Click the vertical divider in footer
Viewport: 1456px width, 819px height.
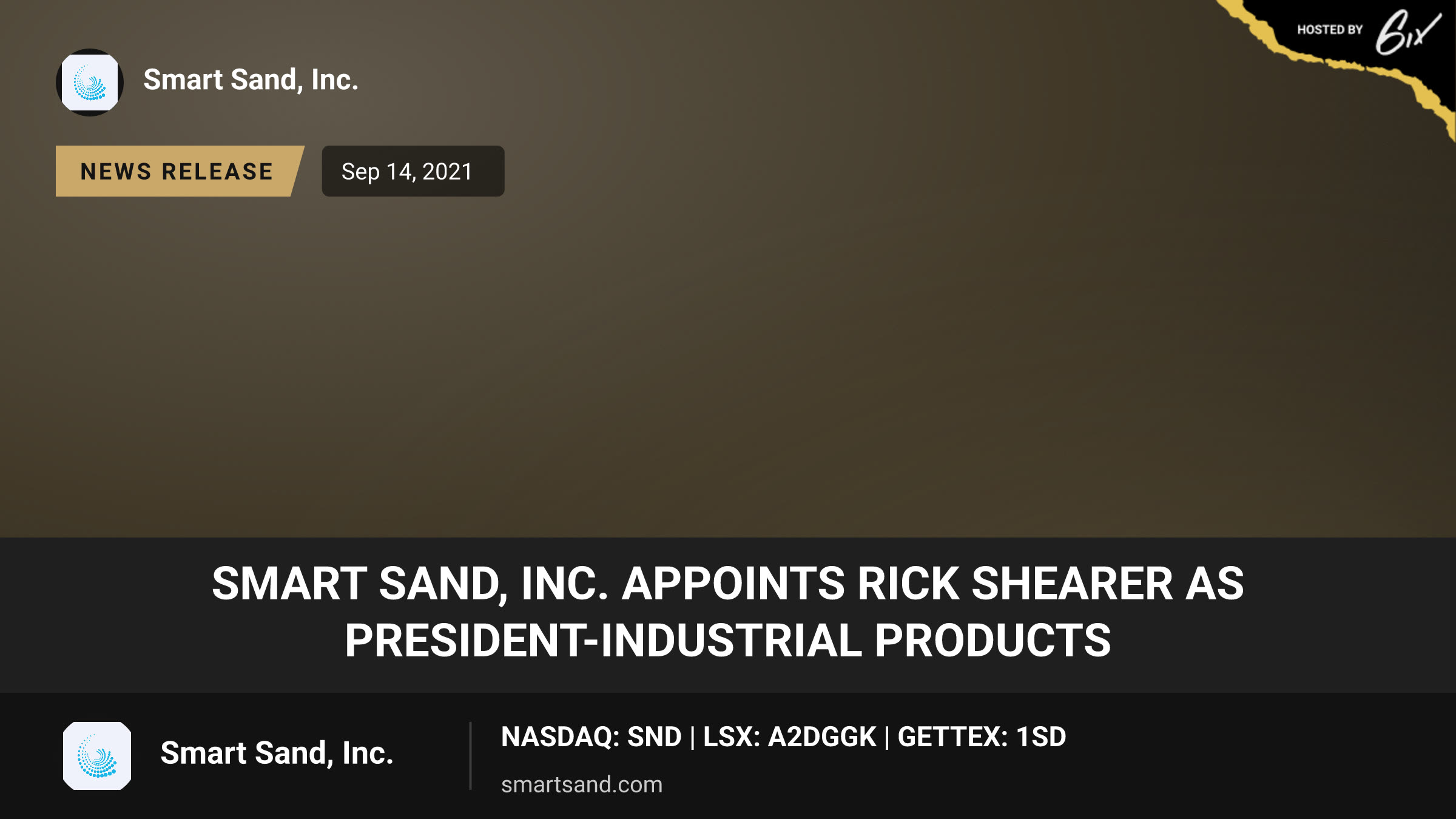(x=470, y=756)
